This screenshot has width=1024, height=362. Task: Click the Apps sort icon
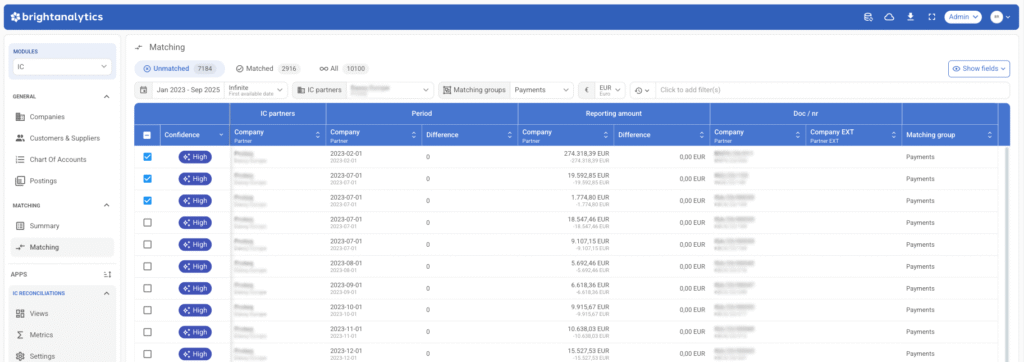[108, 274]
